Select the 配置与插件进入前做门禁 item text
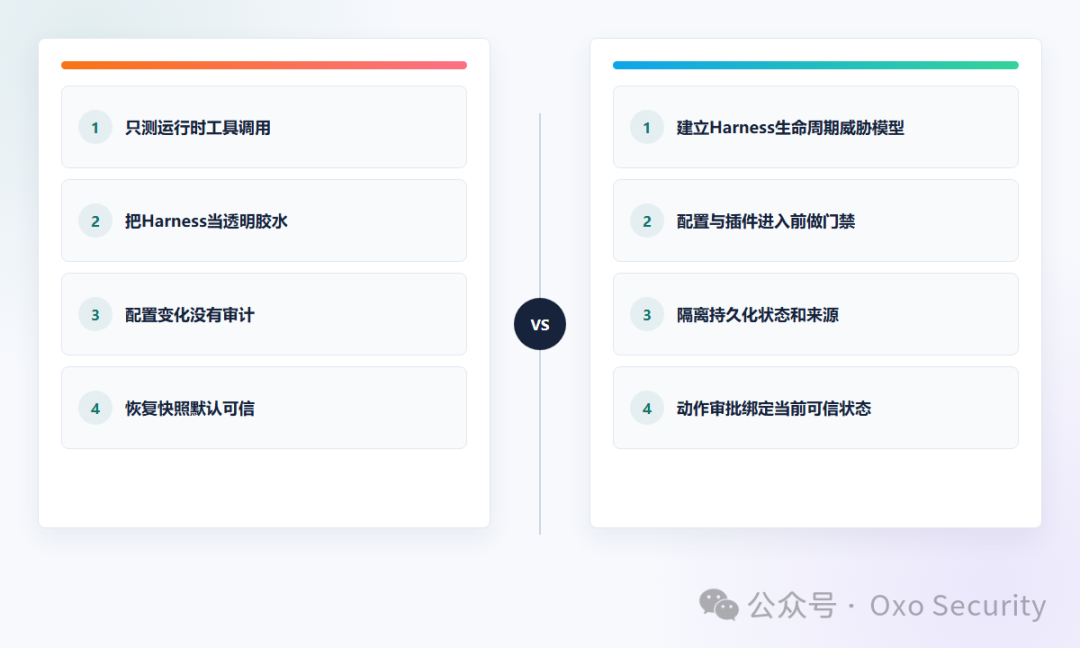Screen dimensions: 1080x648 click(765, 221)
